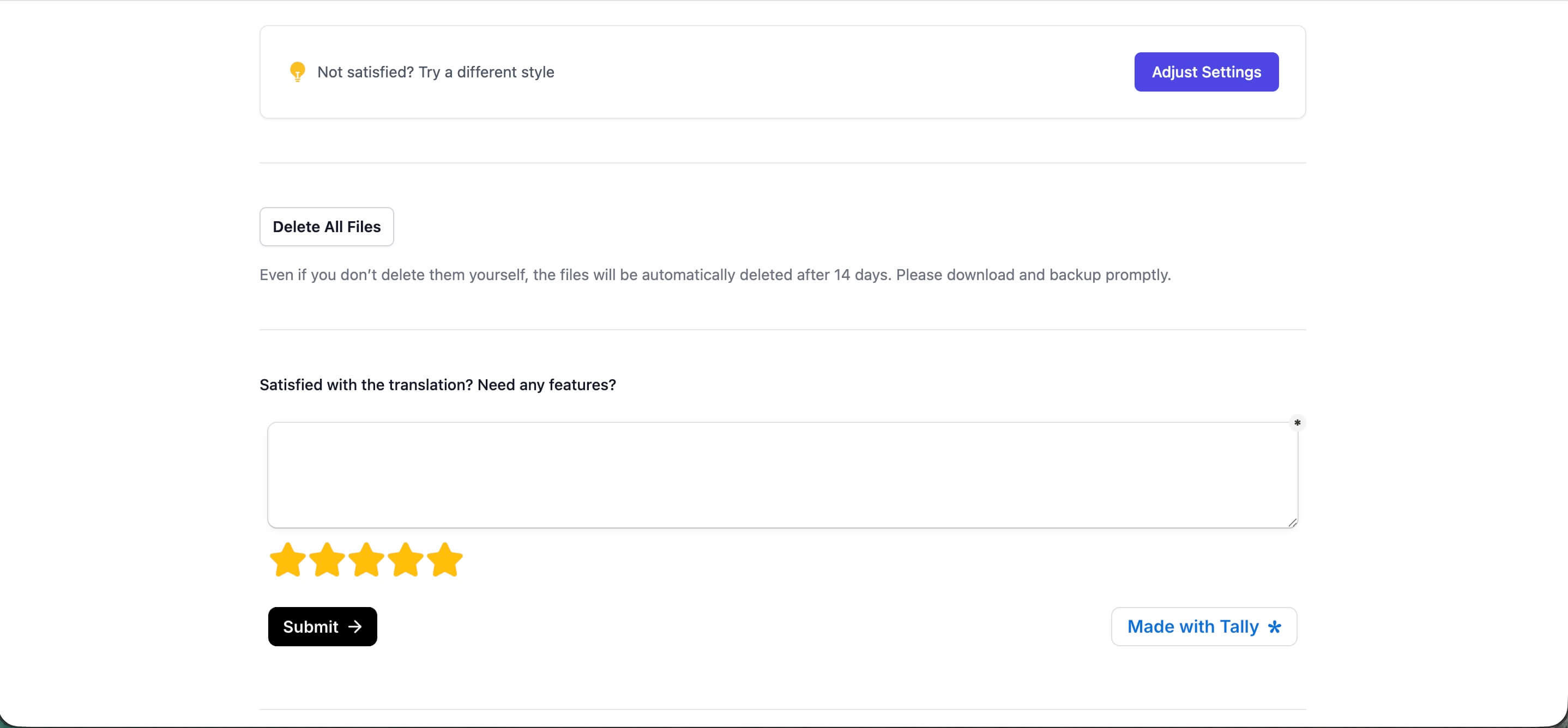Click the feedback box resize handle
The width and height of the screenshot is (1568, 728).
[1292, 523]
